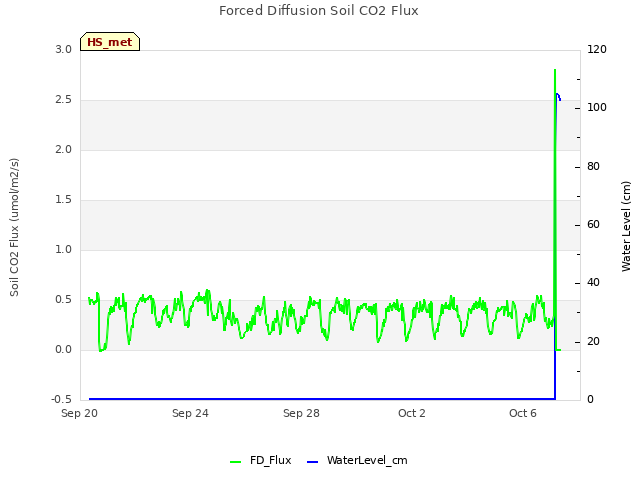Screen dimensions: 640x480
Task: Click the 'Sep 24' x-axis date label
Action: point(190,413)
